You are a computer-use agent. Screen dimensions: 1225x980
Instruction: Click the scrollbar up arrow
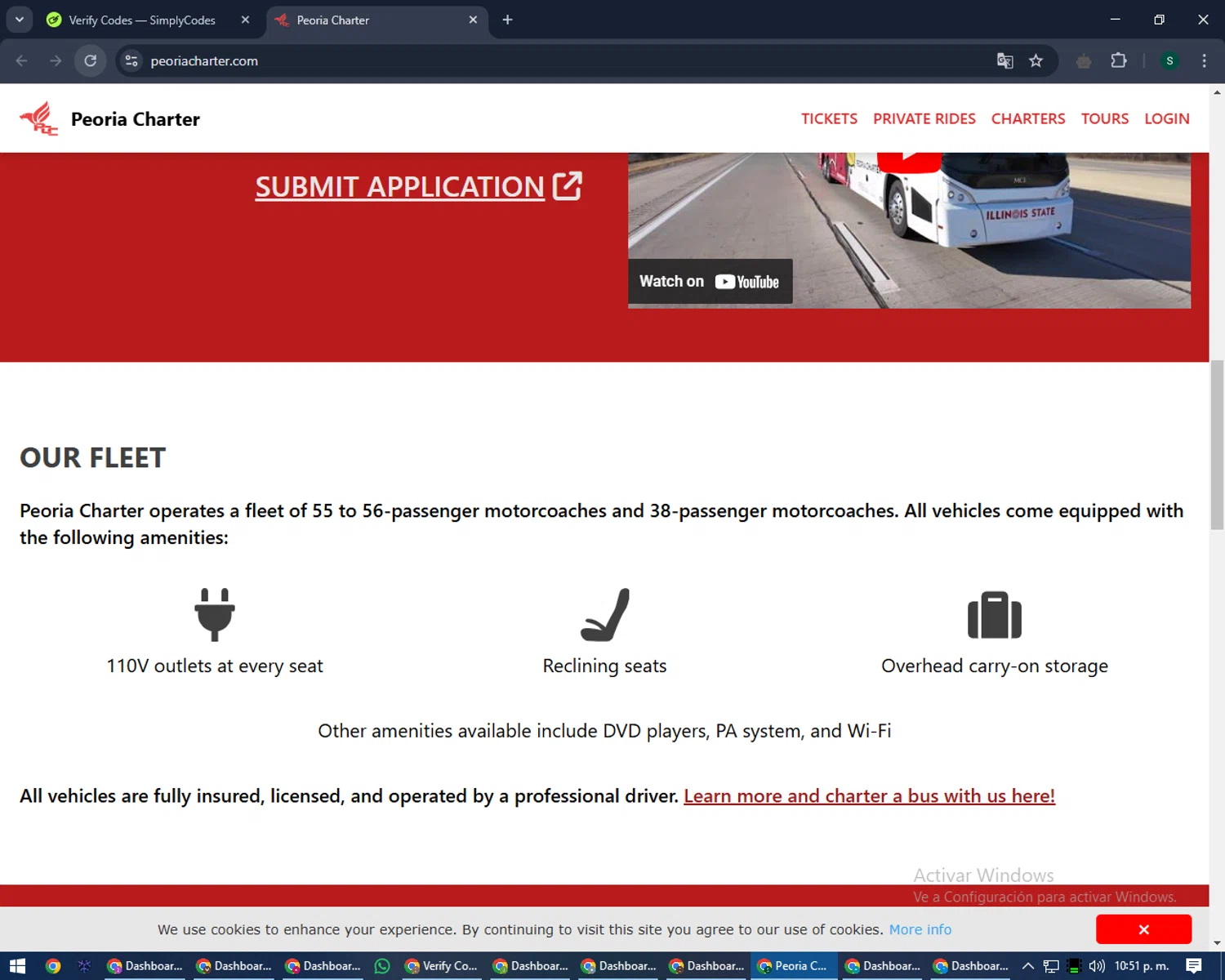[1217, 92]
